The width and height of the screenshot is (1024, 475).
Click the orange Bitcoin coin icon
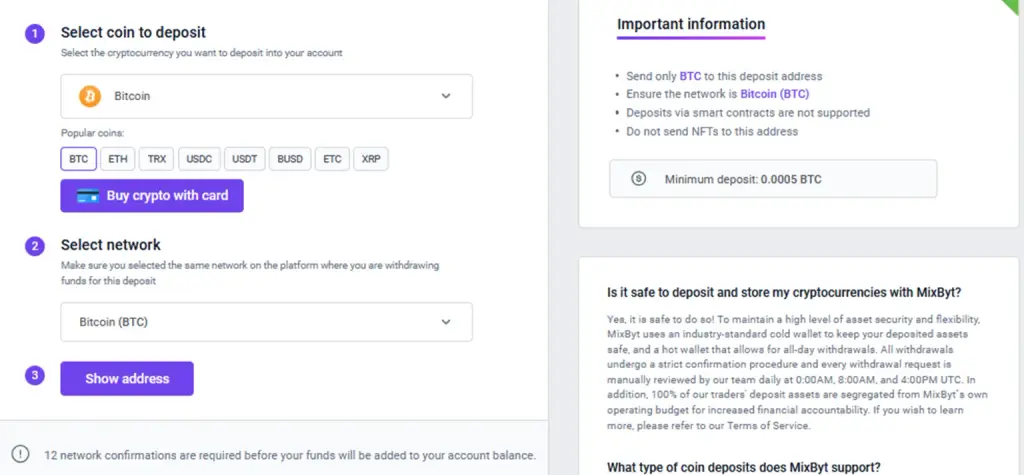90,96
